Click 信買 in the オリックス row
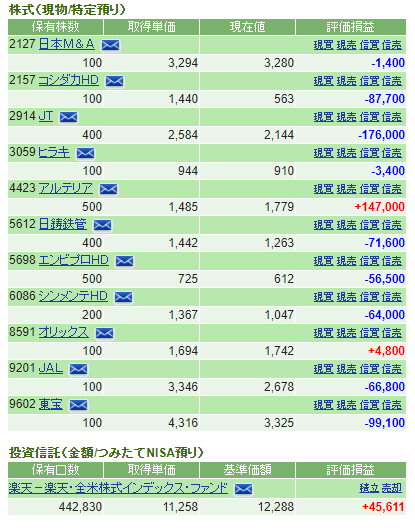415x528 pixels. [x=370, y=333]
